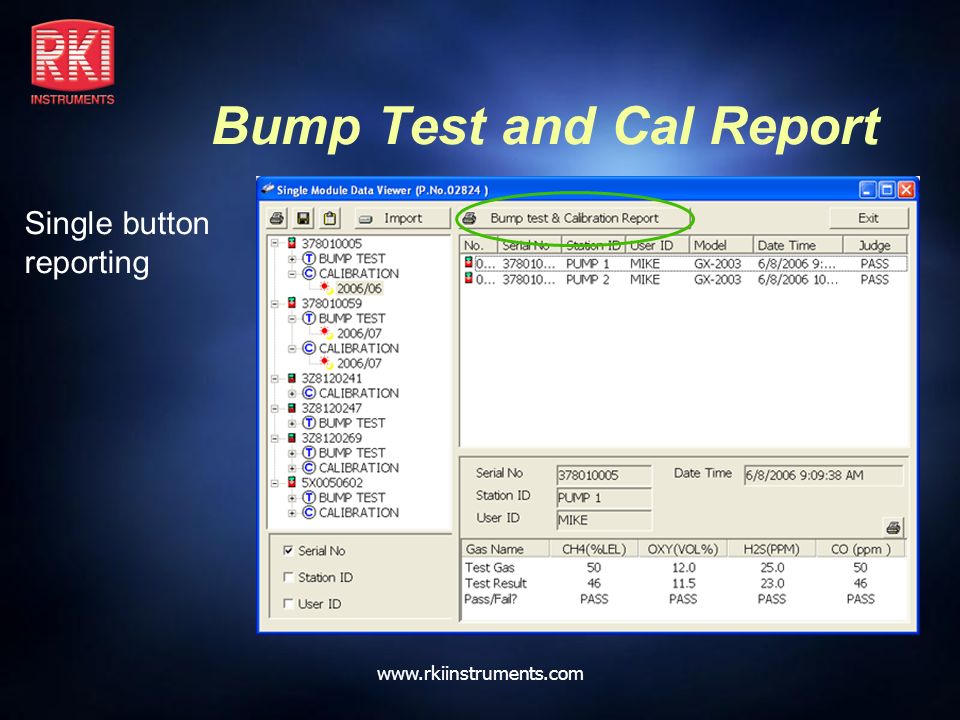
Task: Click the User ID field showing MIKE
Action: pos(604,520)
